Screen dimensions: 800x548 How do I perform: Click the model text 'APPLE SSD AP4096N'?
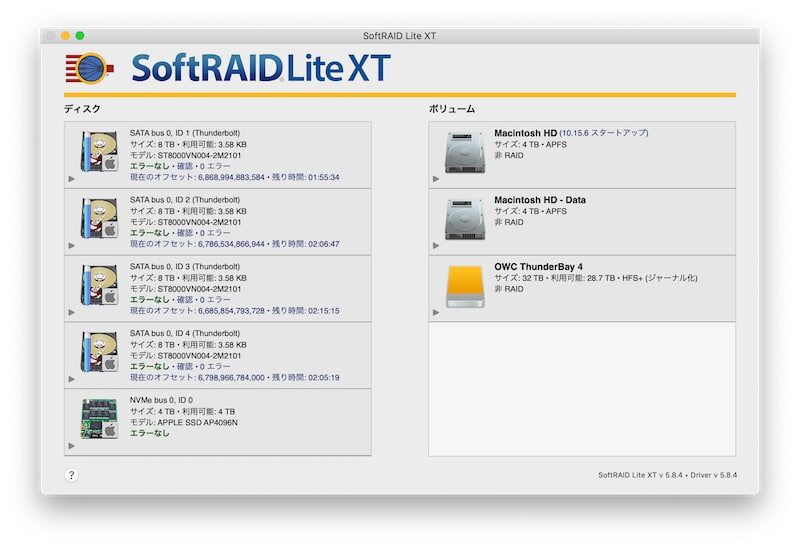click(197, 423)
